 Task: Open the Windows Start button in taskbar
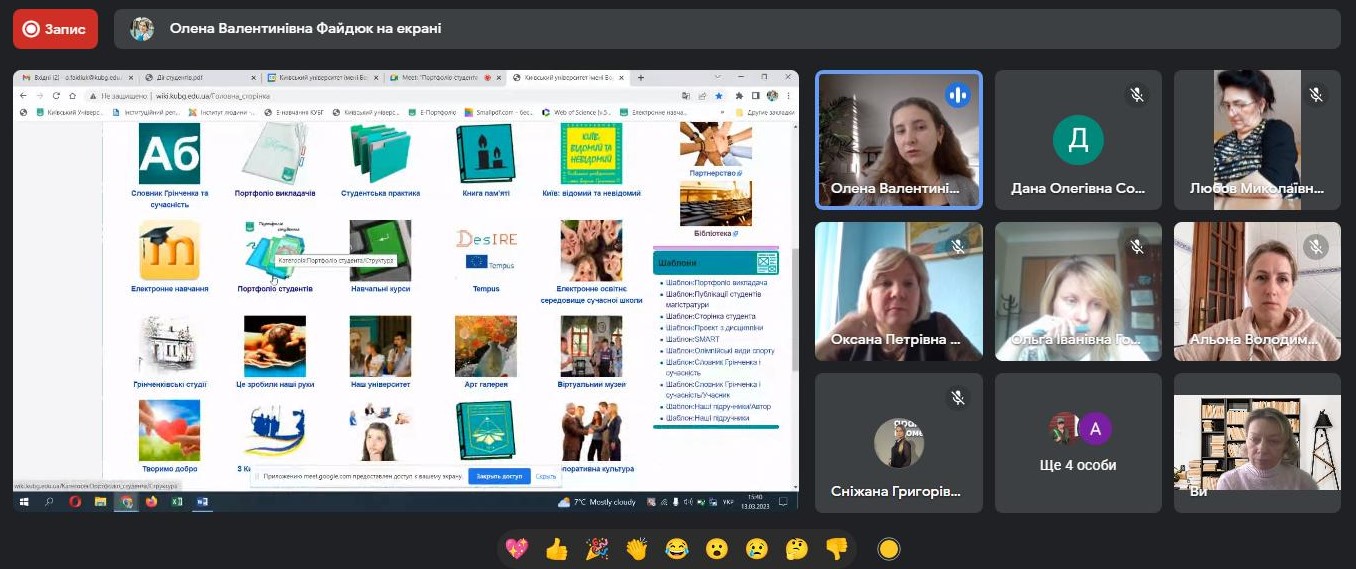(22, 502)
